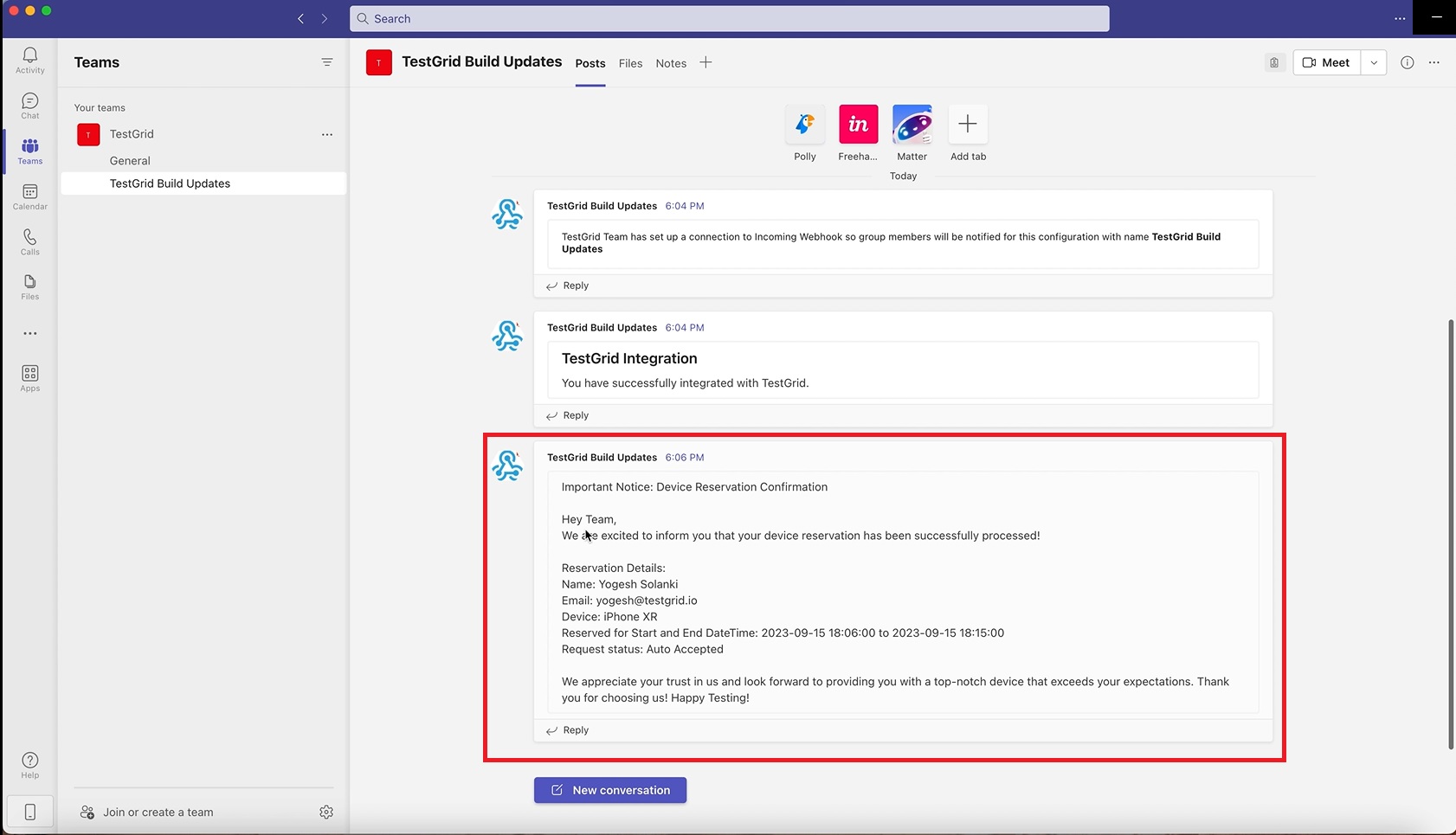Open the Activity feed
Viewport: 1456px width, 835px height.
[x=29, y=61]
